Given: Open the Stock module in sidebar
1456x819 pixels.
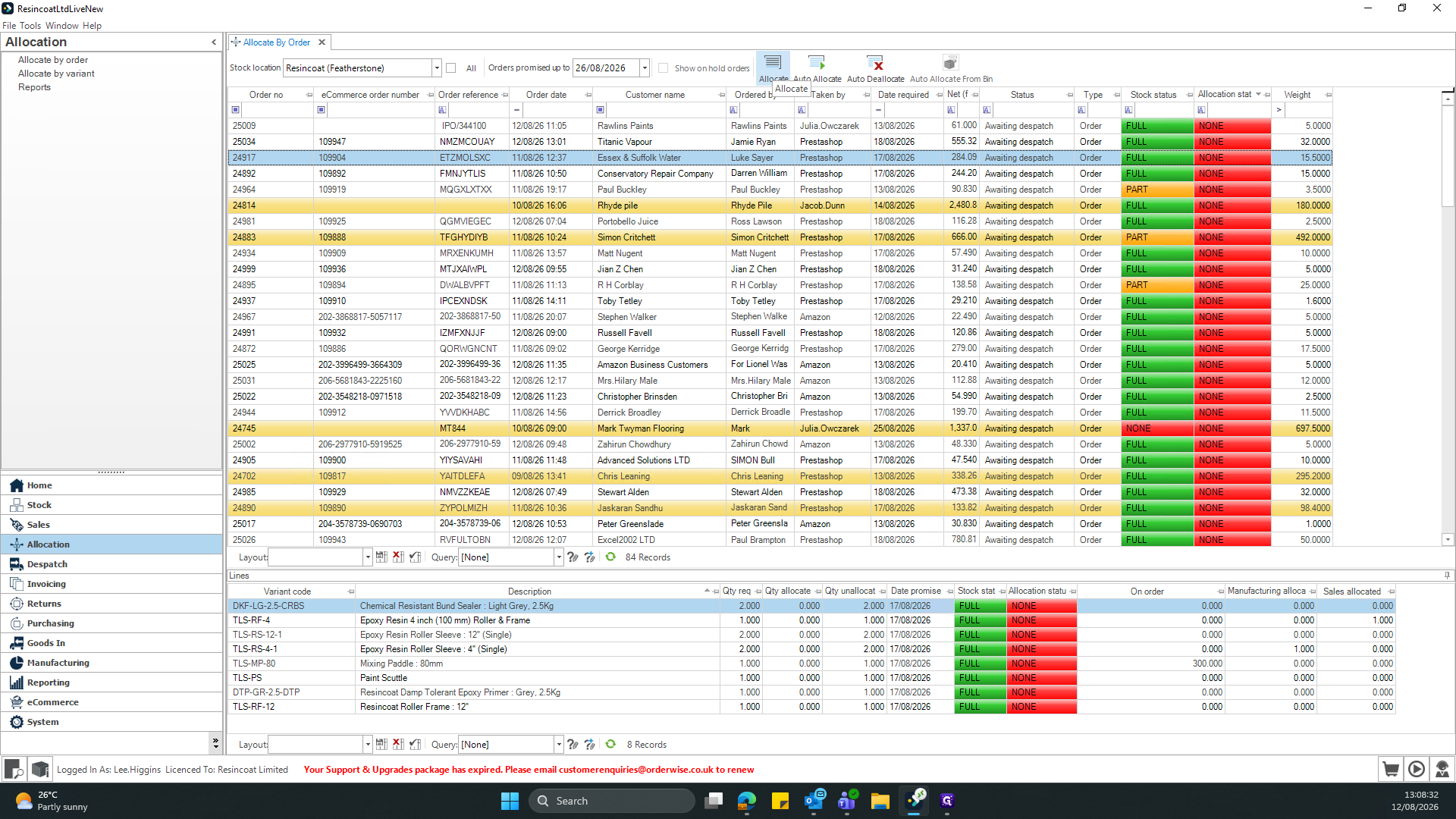Looking at the screenshot, I should click(111, 505).
